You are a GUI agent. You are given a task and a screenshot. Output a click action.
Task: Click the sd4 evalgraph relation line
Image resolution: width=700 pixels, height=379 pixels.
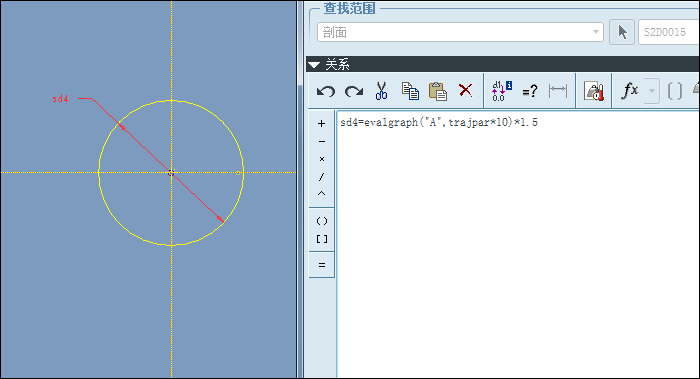(x=439, y=122)
